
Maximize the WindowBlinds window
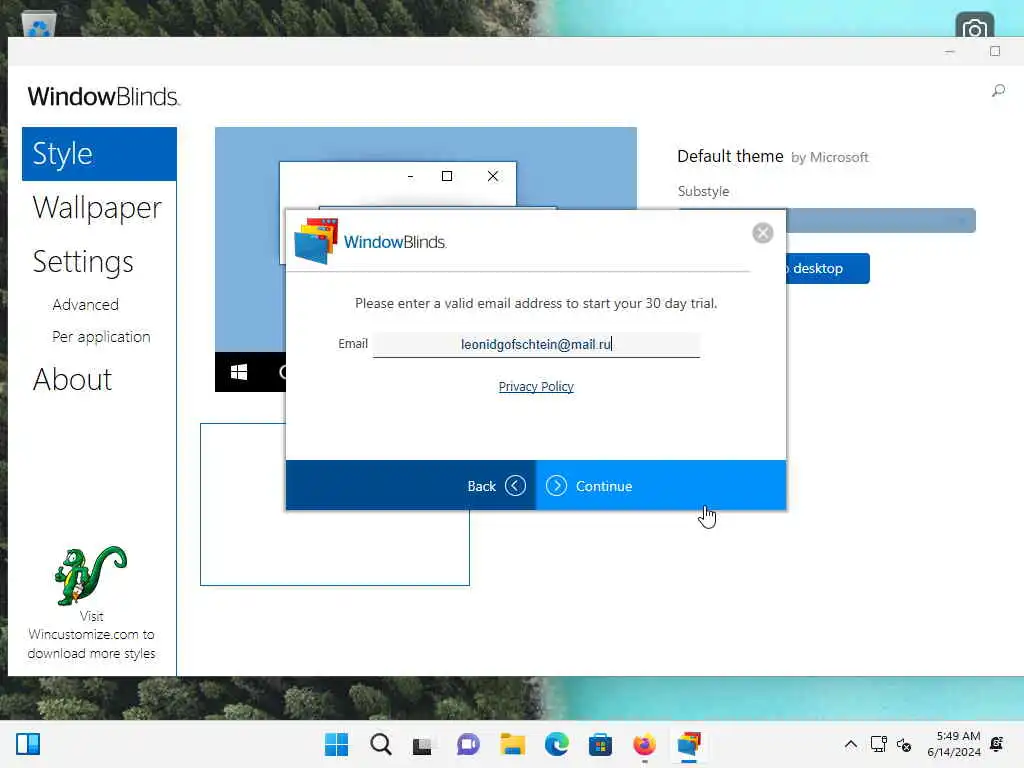(x=995, y=52)
